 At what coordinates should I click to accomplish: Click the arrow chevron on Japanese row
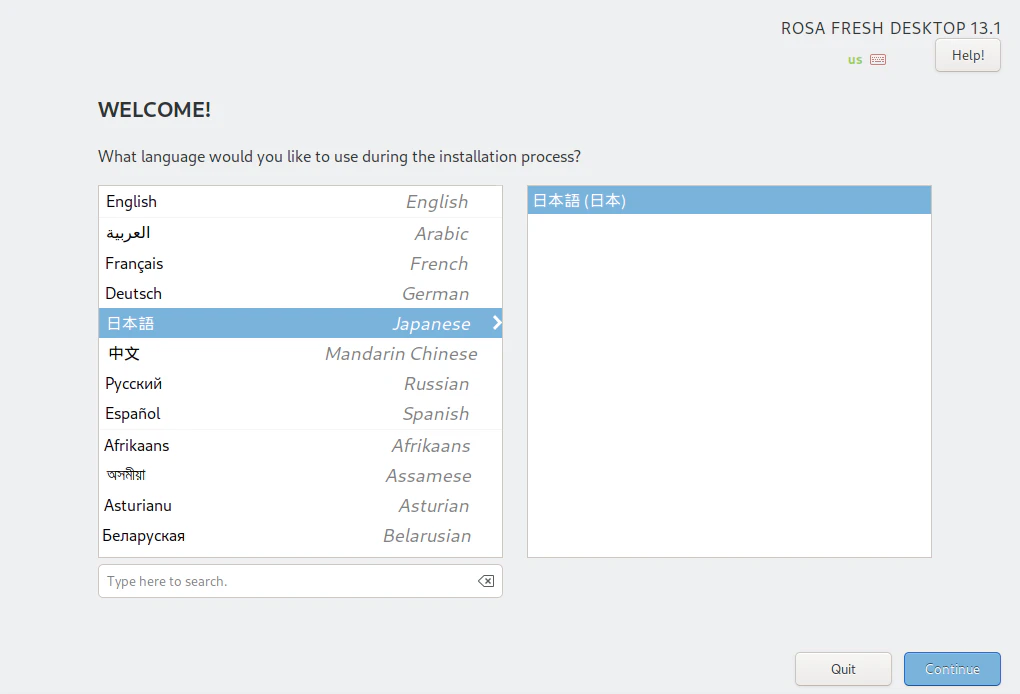click(x=496, y=323)
